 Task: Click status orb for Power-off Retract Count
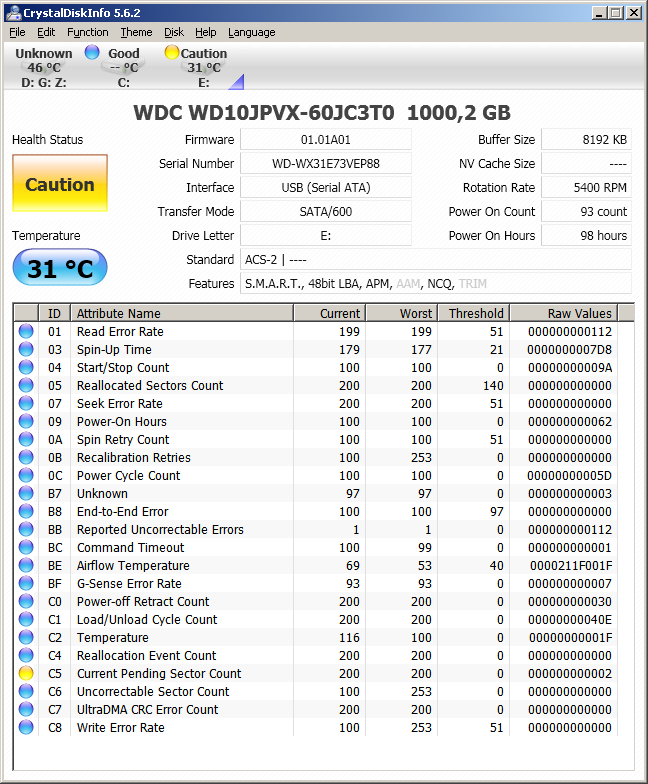point(26,601)
